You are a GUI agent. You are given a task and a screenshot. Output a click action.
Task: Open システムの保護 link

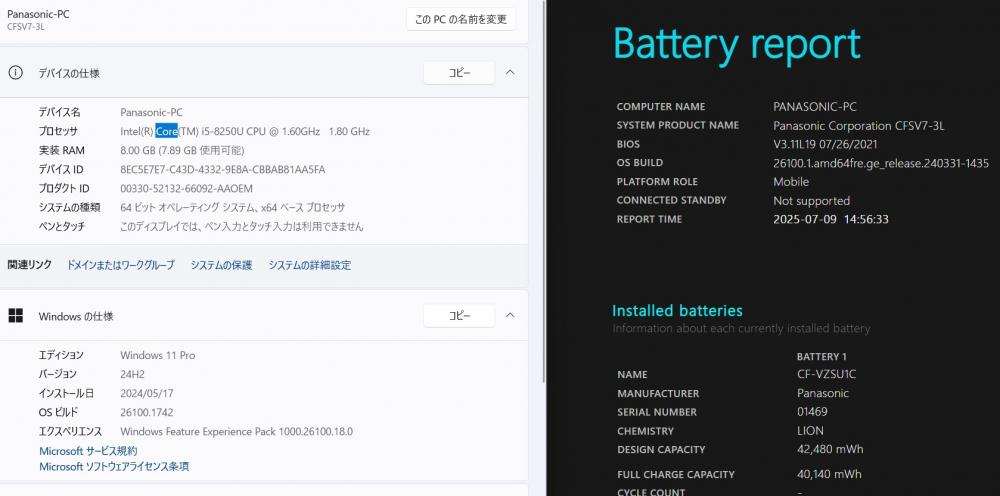pyautogui.click(x=221, y=265)
